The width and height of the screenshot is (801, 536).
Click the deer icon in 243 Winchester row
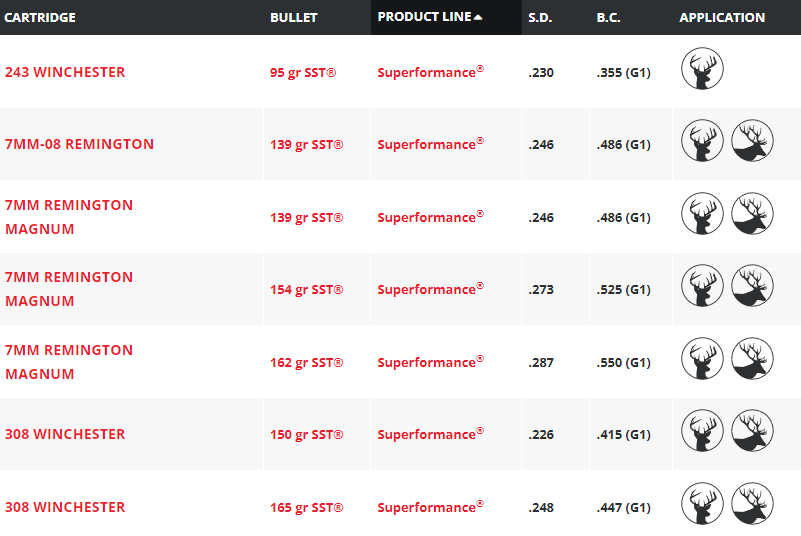[702, 68]
